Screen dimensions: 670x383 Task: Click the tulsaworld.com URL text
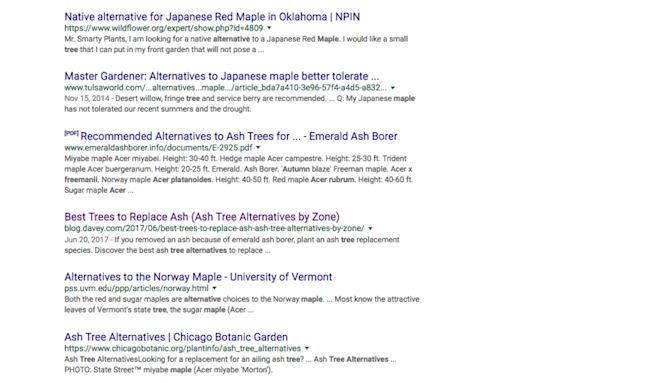pyautogui.click(x=226, y=88)
